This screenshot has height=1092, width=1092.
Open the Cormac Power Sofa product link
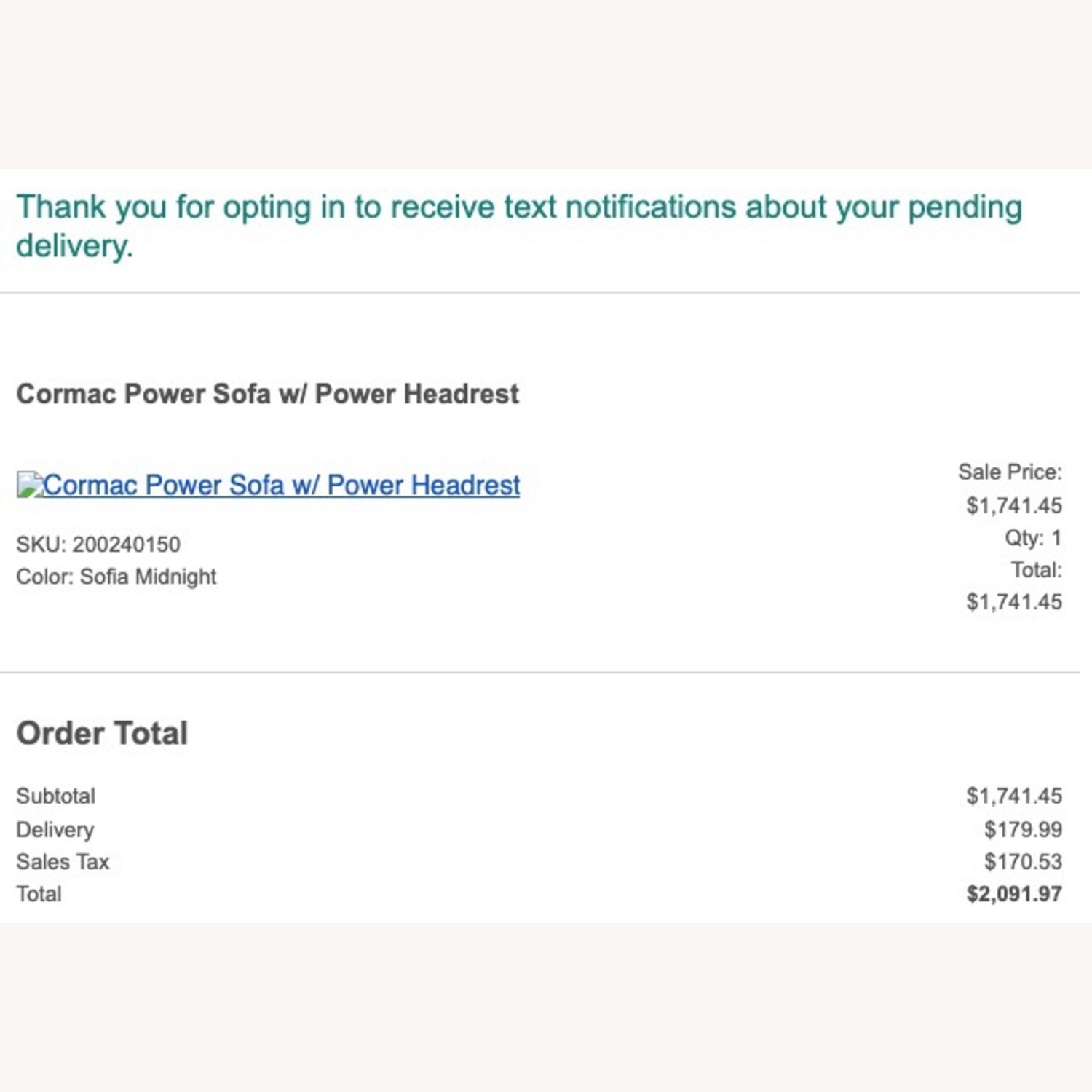pos(282,485)
